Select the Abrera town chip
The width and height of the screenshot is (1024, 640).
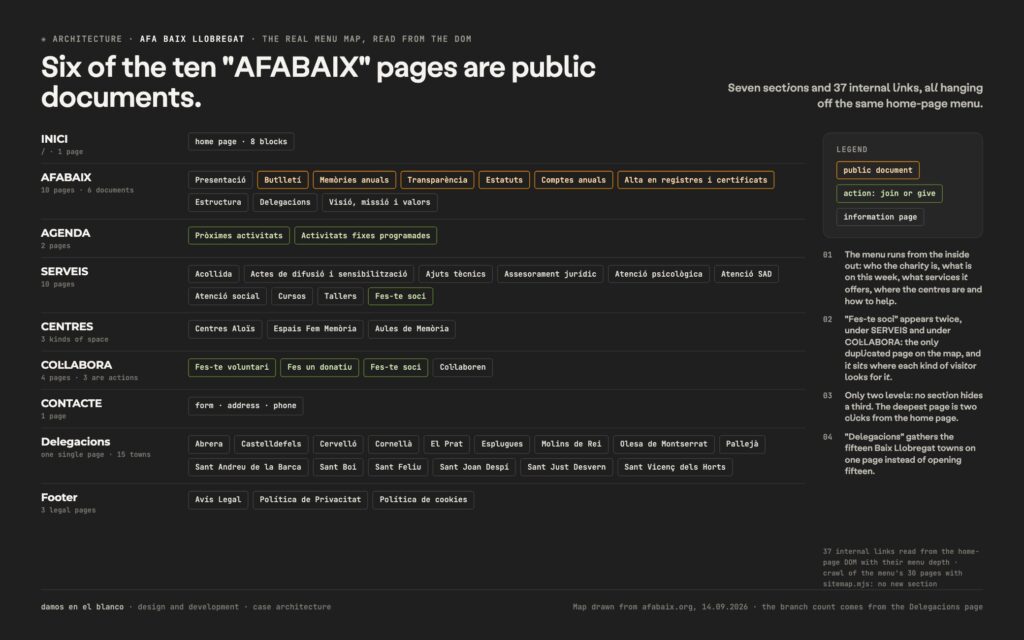(209, 445)
